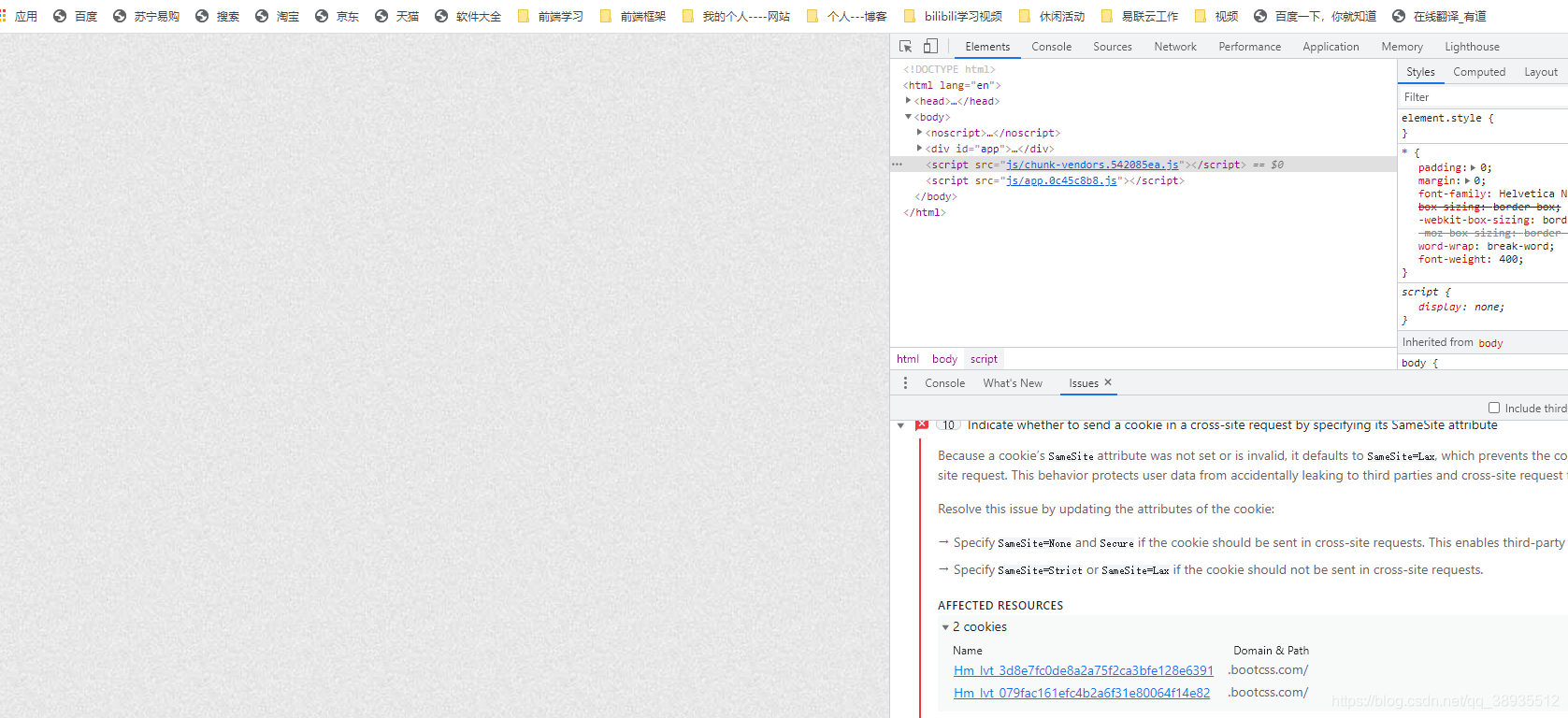
Task: Open the chunk-vendors.542085ea.js script link
Action: point(1092,165)
